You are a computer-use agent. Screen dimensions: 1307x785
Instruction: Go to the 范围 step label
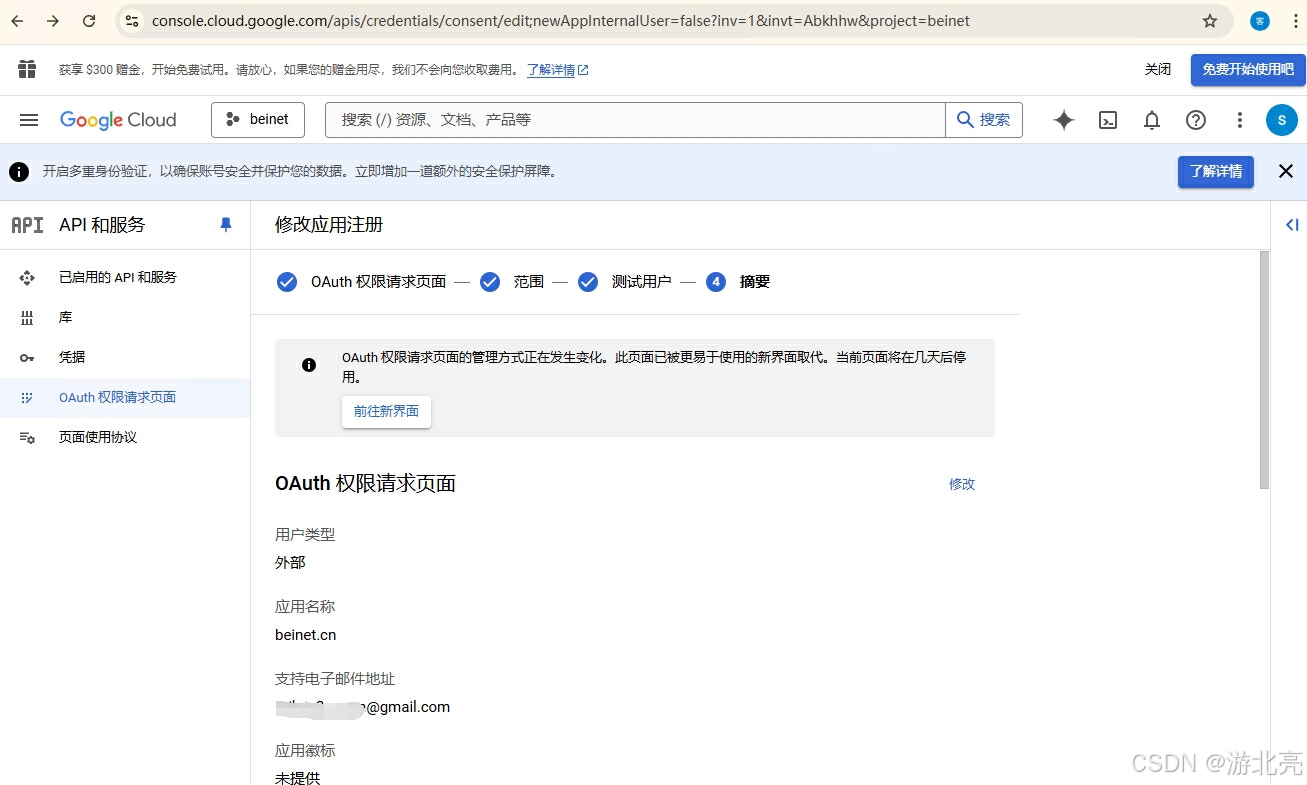529,282
